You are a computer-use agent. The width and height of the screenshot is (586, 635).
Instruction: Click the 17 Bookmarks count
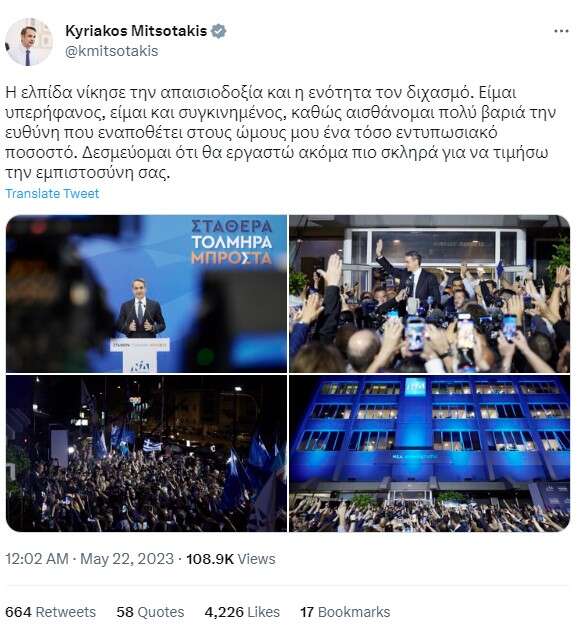click(345, 612)
